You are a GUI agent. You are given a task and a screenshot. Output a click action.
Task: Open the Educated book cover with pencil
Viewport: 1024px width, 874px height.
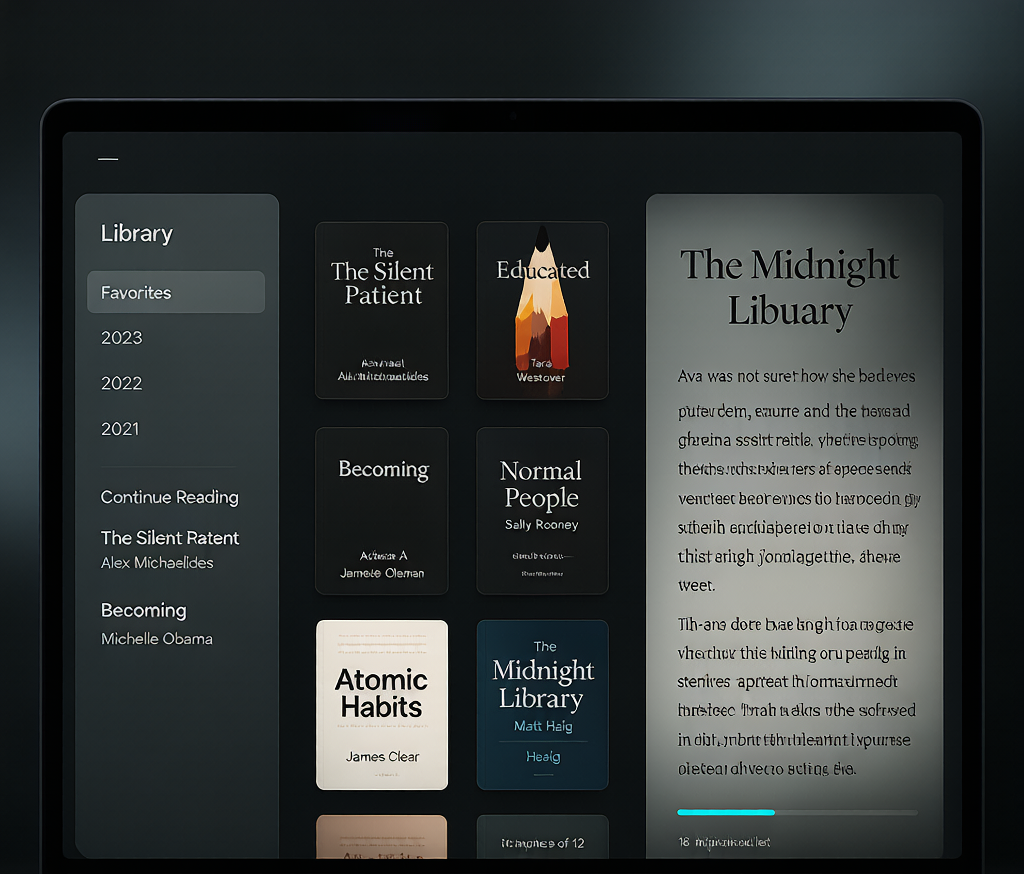click(x=542, y=310)
